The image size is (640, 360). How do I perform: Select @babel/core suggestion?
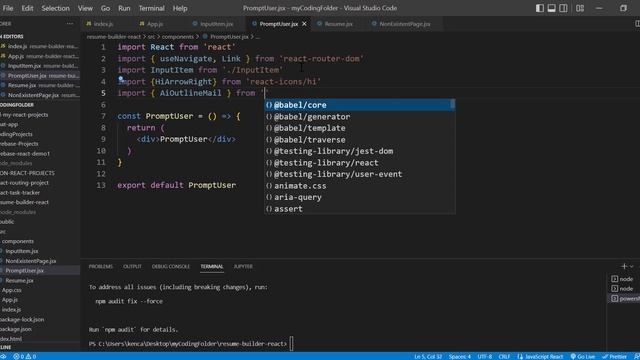tap(360, 105)
